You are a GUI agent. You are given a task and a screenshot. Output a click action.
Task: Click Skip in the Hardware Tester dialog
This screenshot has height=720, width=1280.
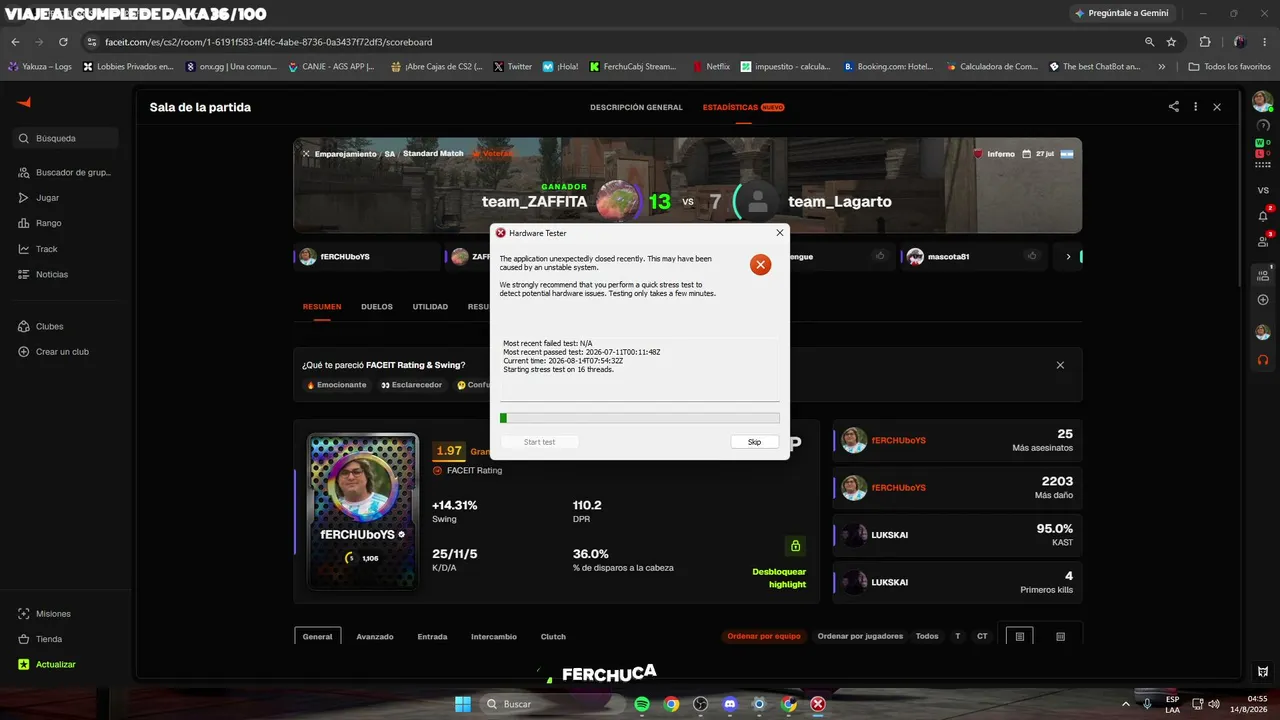coord(754,442)
